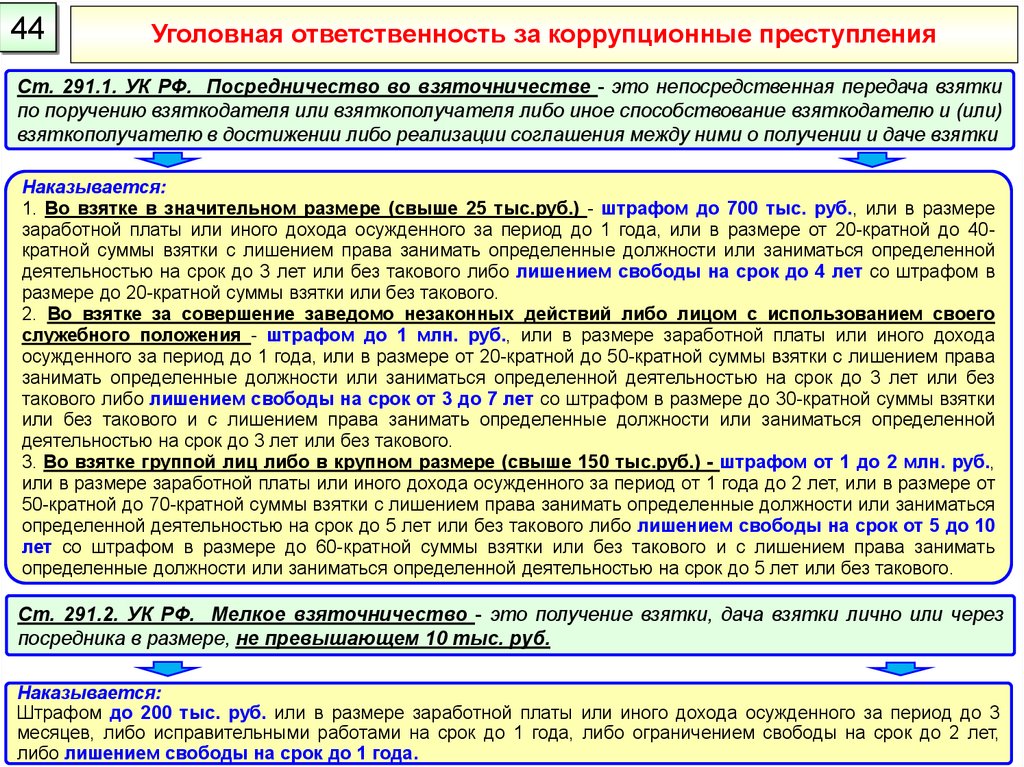Click the blue text "штрафом до 700 тыс. руб."
This screenshot has width=1024, height=767.
coord(727,208)
